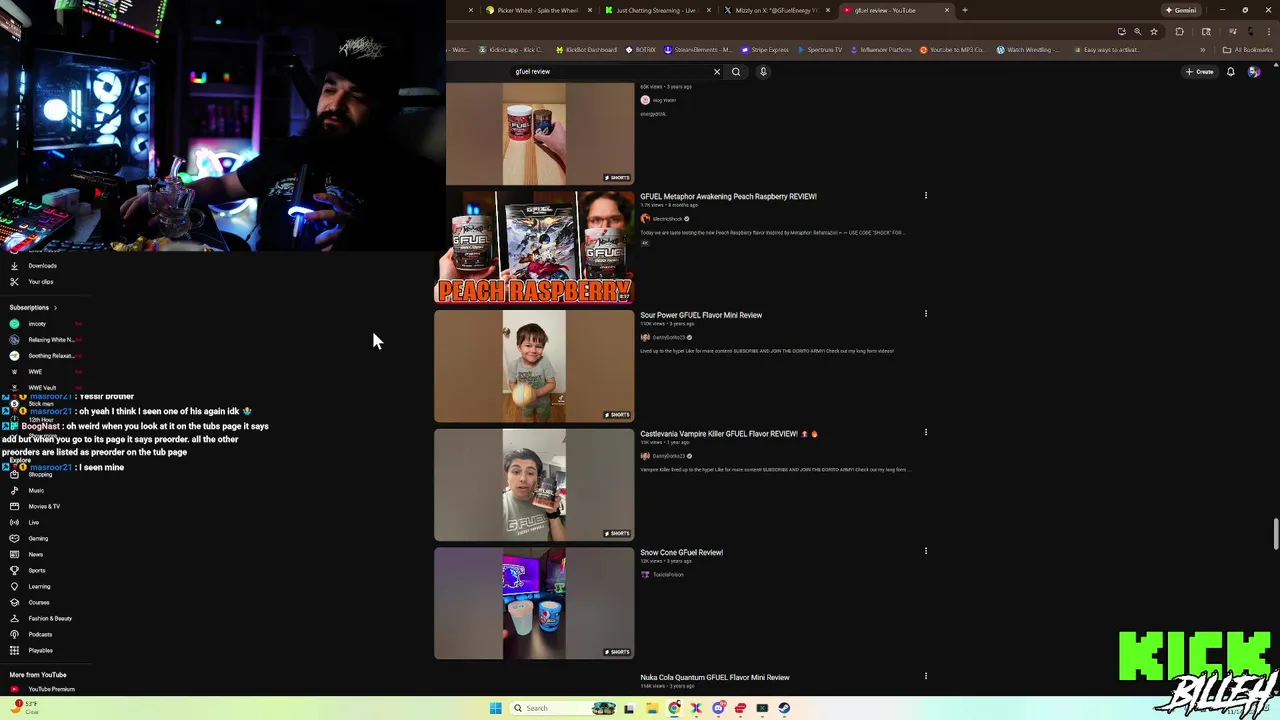Click the page vertical scrollbar thumb

(x=1276, y=534)
